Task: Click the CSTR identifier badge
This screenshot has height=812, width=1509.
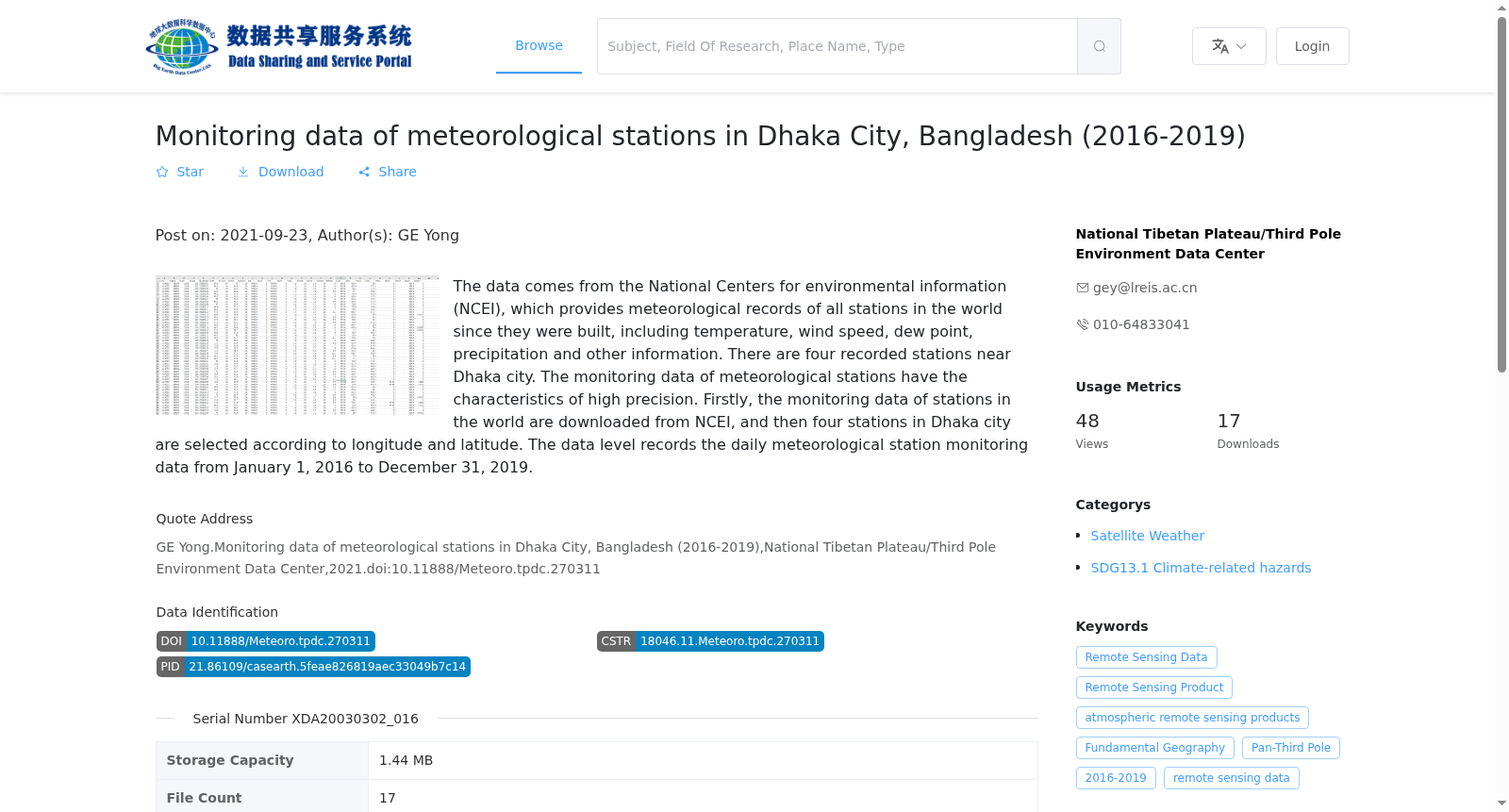Action: [710, 641]
